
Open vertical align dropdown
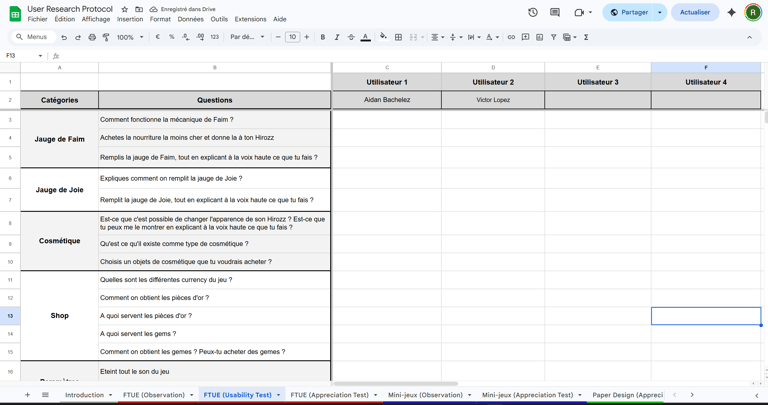tap(456, 37)
